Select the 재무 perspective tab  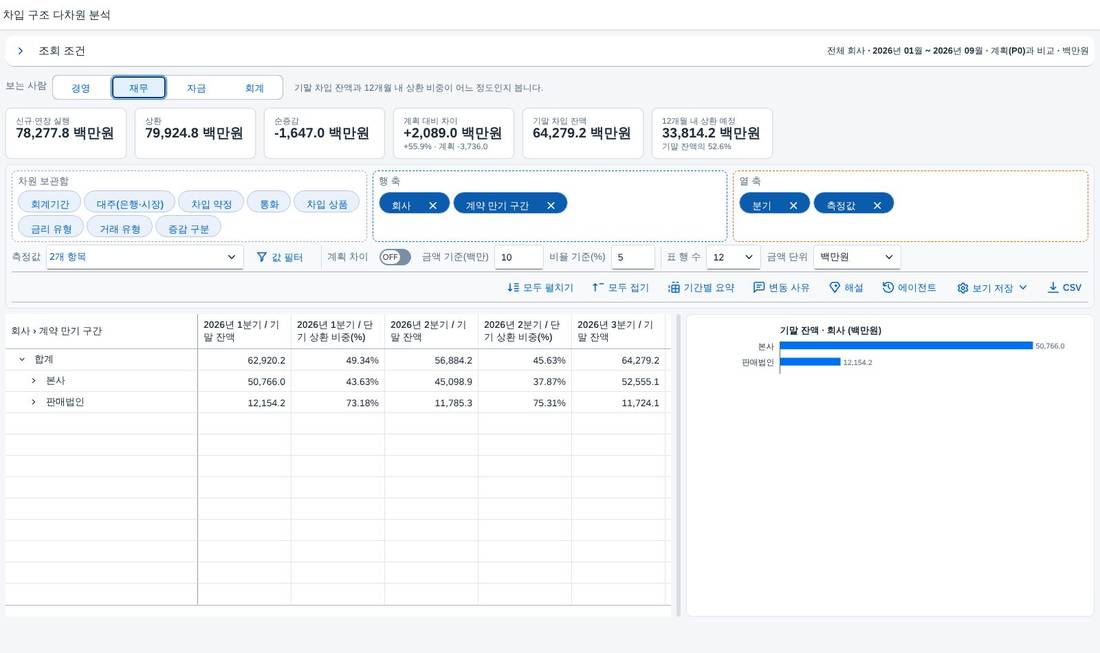click(138, 88)
